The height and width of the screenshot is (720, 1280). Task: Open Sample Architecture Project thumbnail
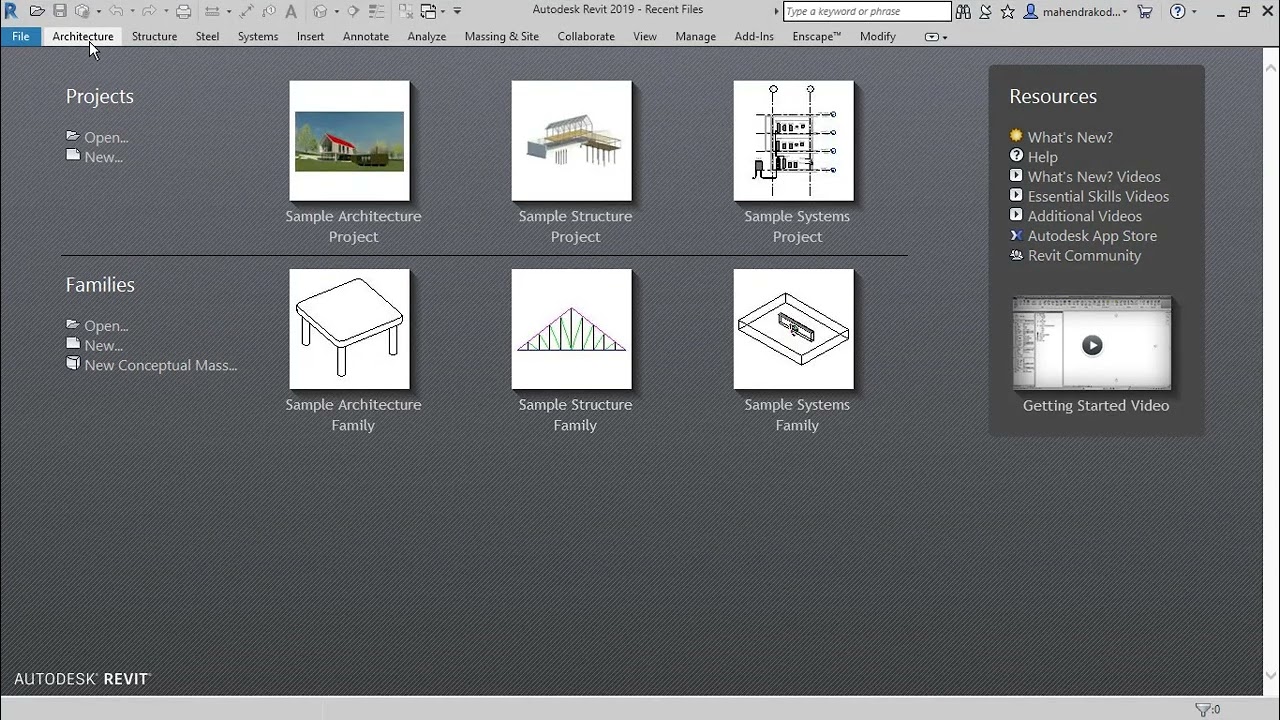click(349, 141)
